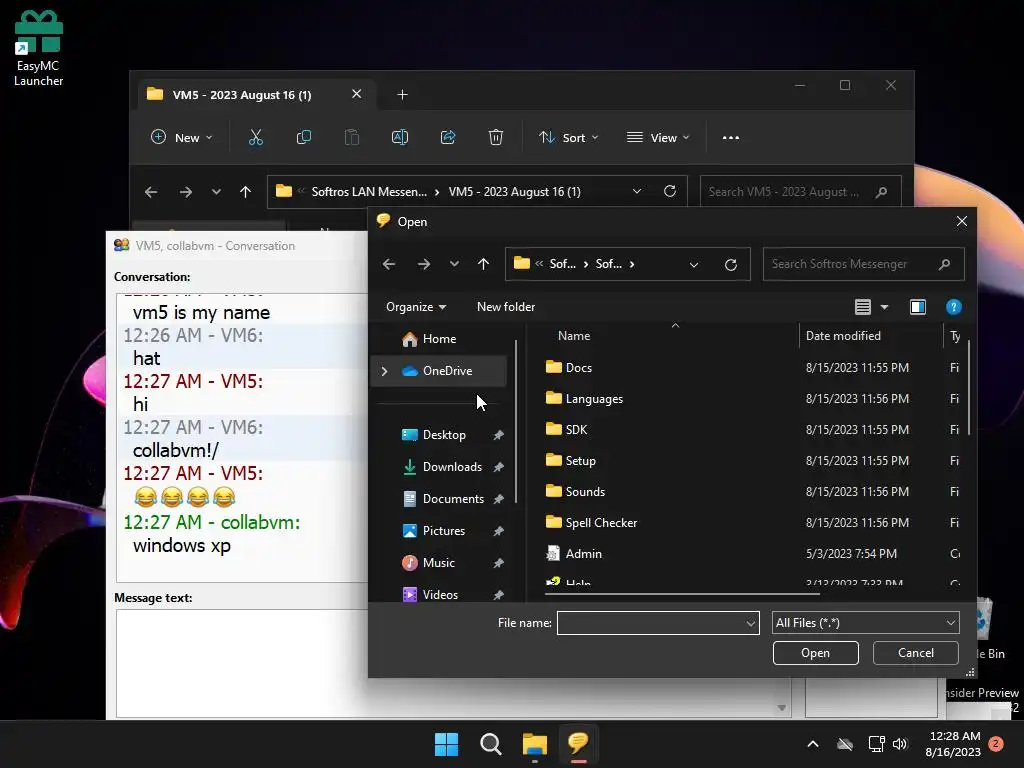Select the Spell Checker folder
Viewport: 1024px width, 768px height.
[x=592, y=523]
